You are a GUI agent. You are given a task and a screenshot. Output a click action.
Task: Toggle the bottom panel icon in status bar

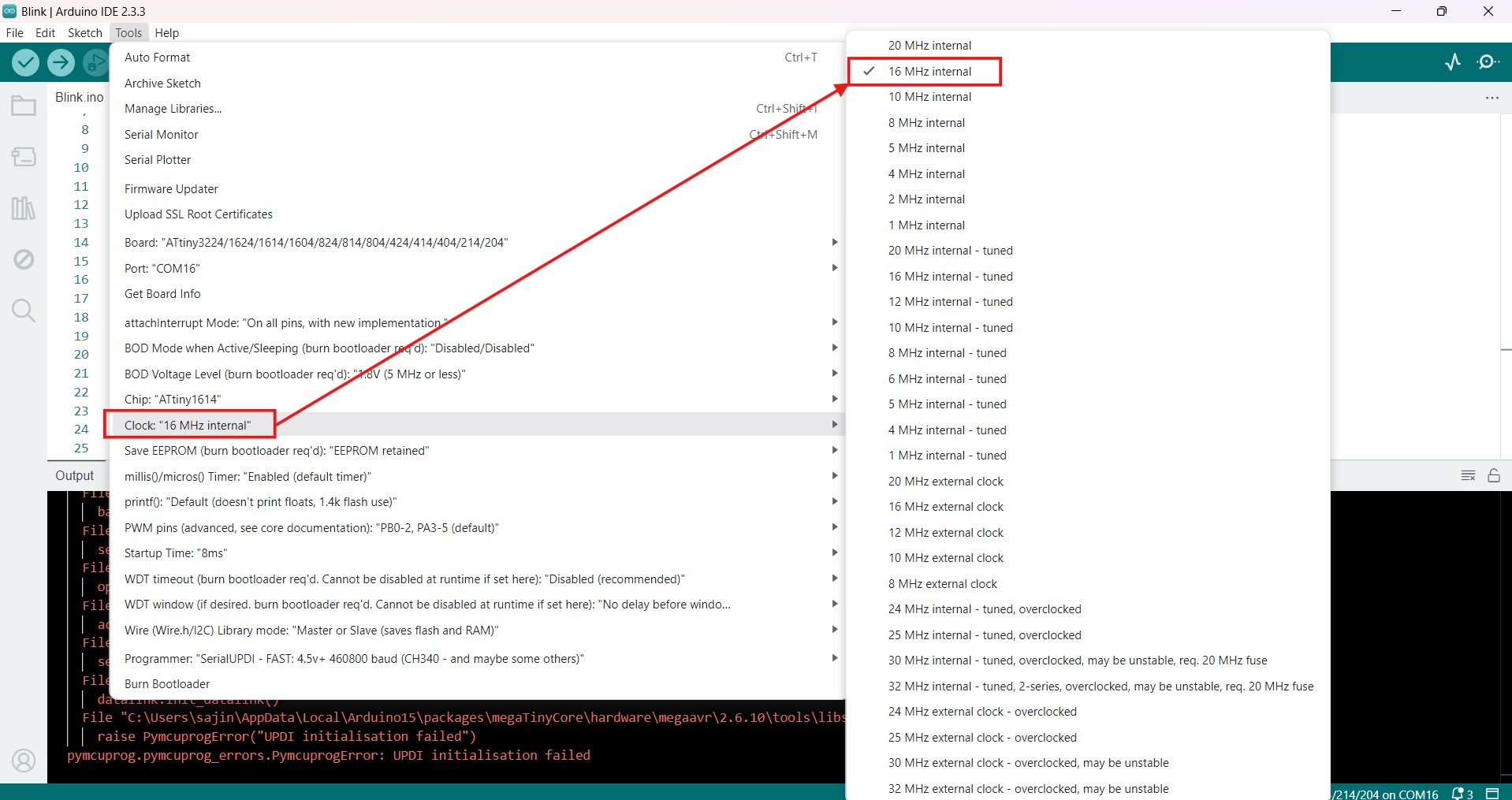click(x=1492, y=794)
